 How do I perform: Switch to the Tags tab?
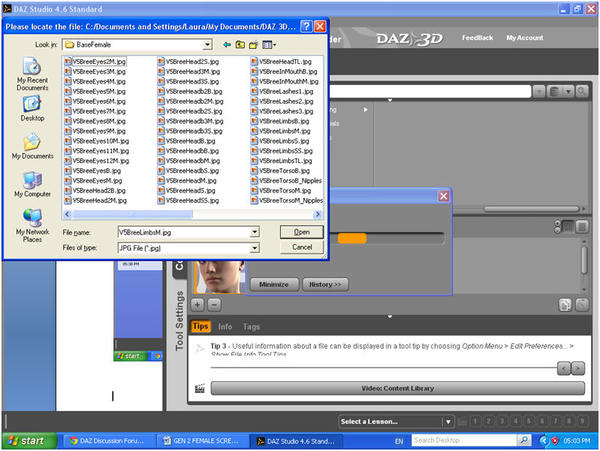click(x=251, y=327)
